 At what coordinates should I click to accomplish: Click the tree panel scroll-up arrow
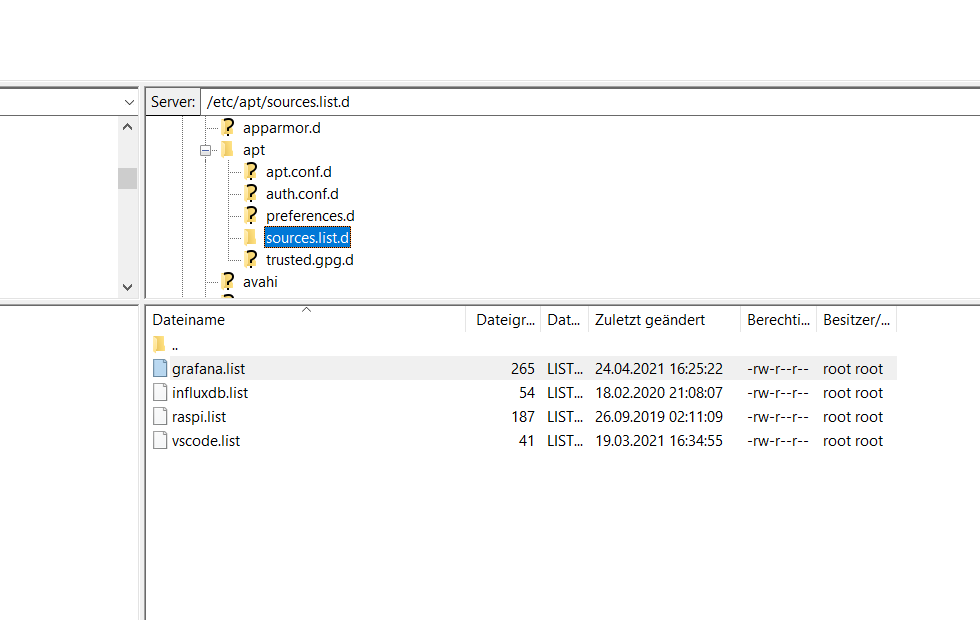(127, 126)
